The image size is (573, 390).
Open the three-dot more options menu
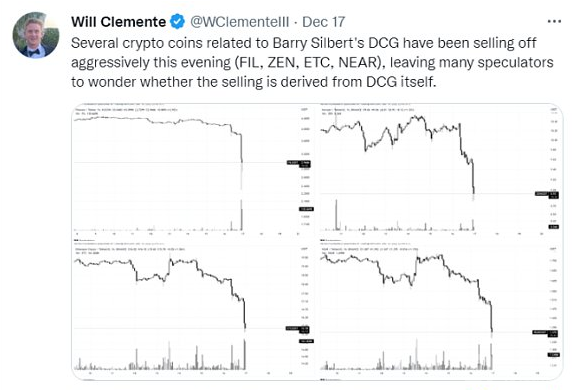554,22
